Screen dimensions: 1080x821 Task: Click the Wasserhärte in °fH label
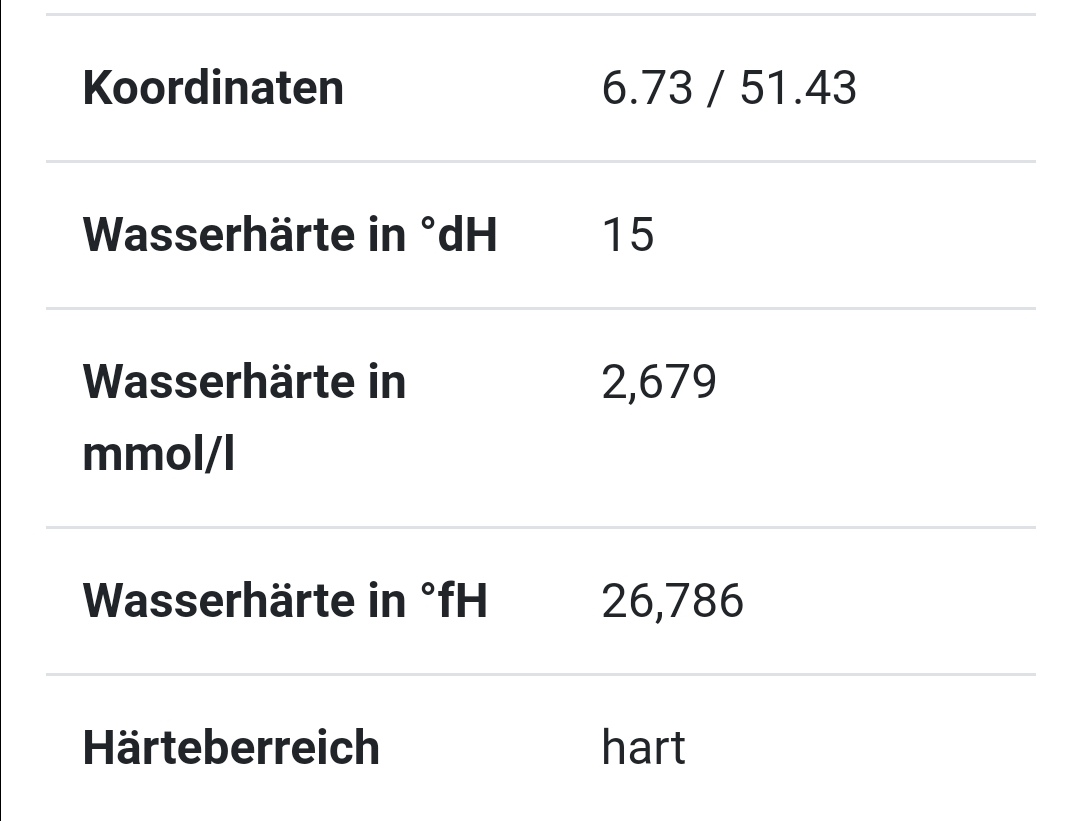(284, 601)
